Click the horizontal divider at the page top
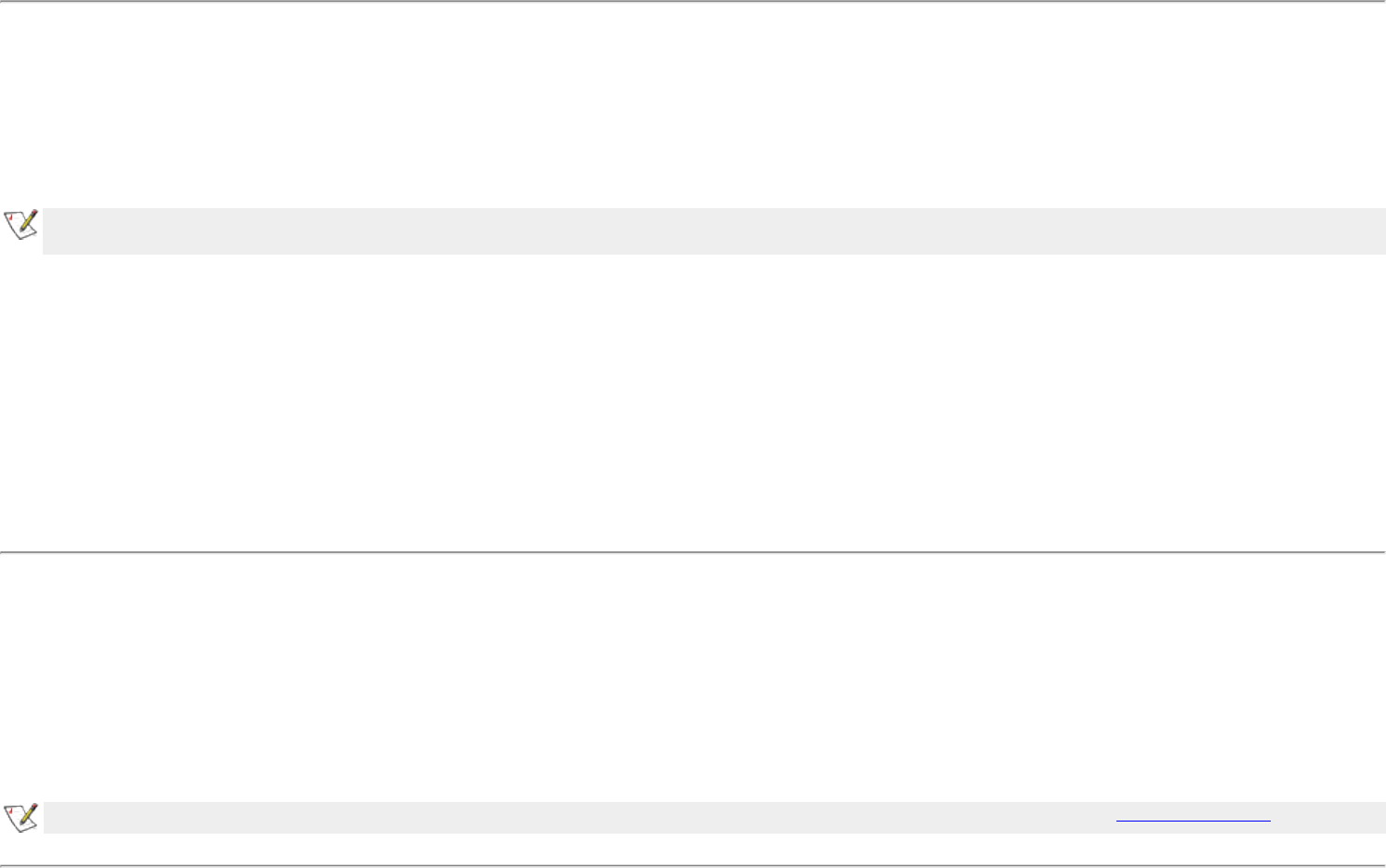Screen dimensions: 1386x868 point(693,2)
